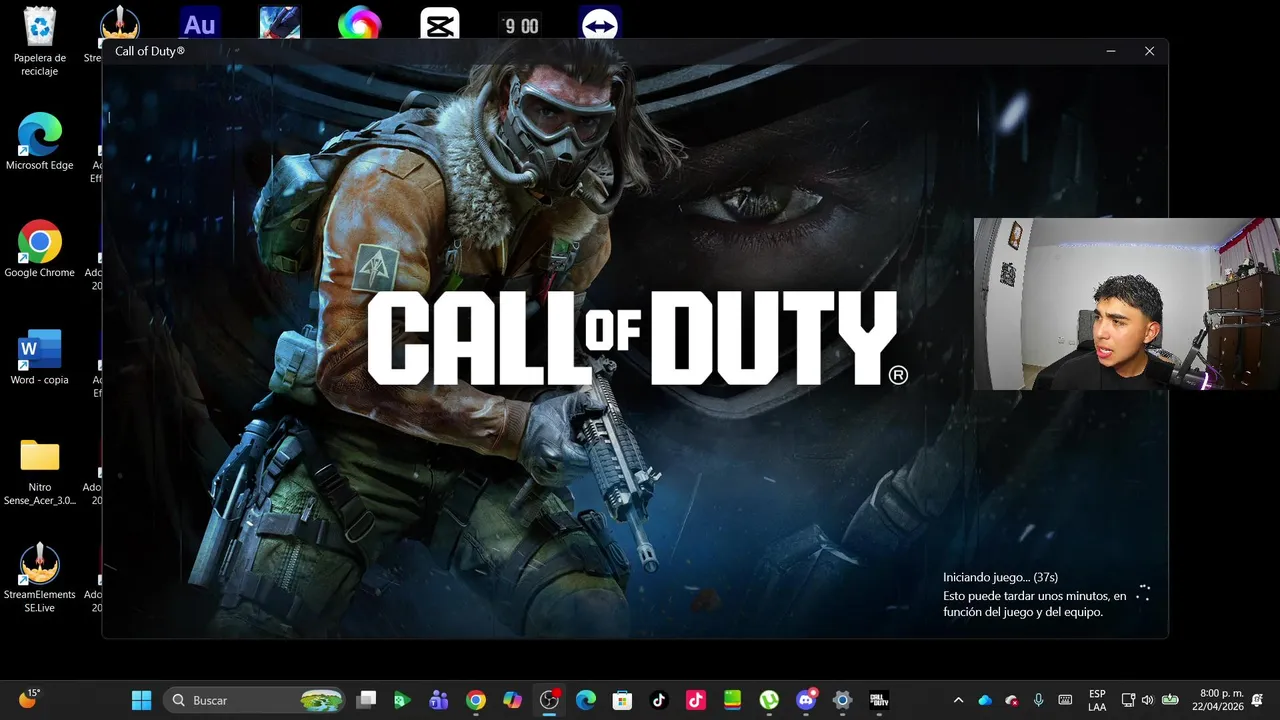
Task: Select the Adobe Audition (Au) desktop icon
Action: pos(200,23)
